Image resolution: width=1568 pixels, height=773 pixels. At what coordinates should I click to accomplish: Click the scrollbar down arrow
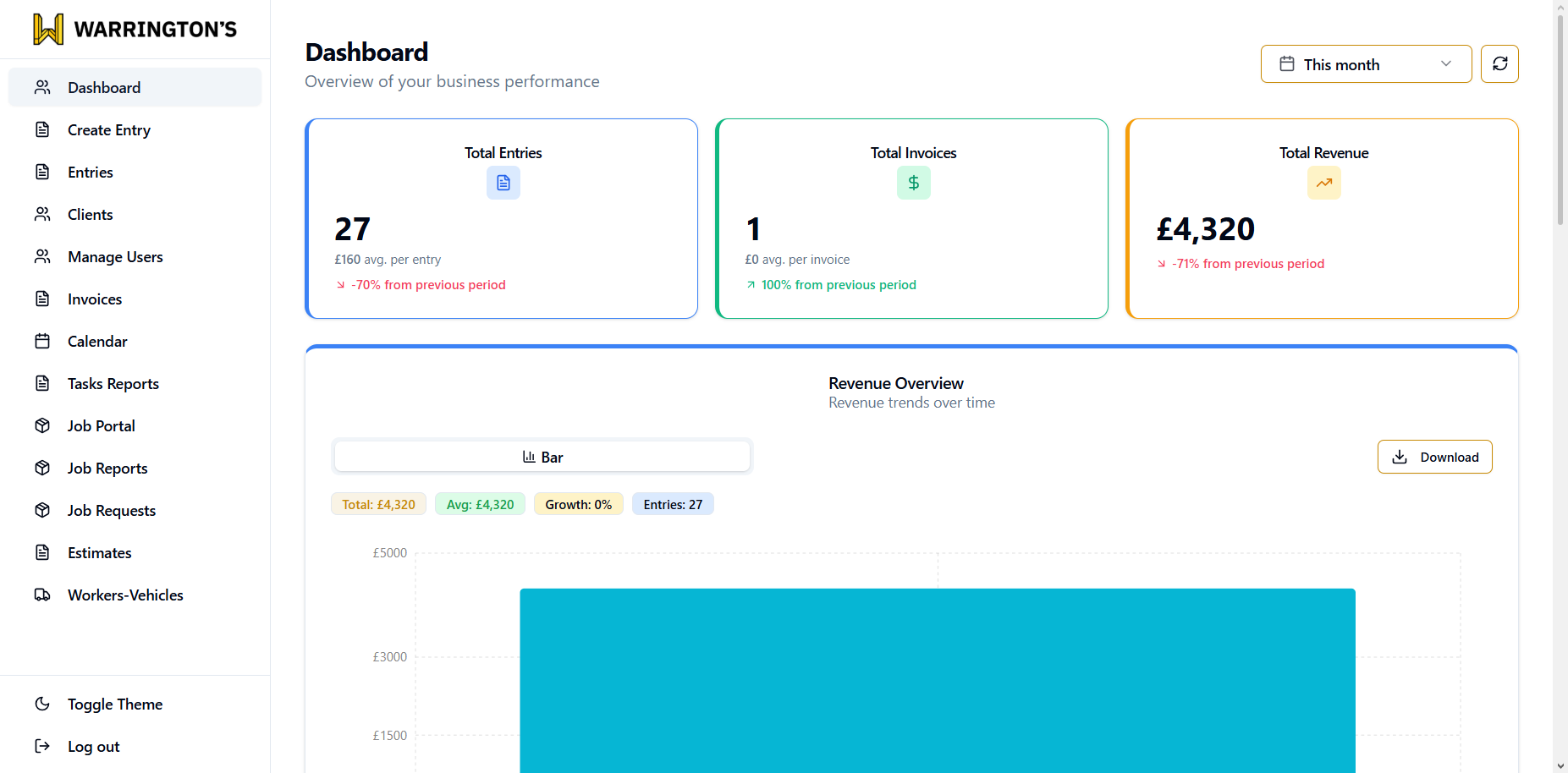tap(1560, 766)
